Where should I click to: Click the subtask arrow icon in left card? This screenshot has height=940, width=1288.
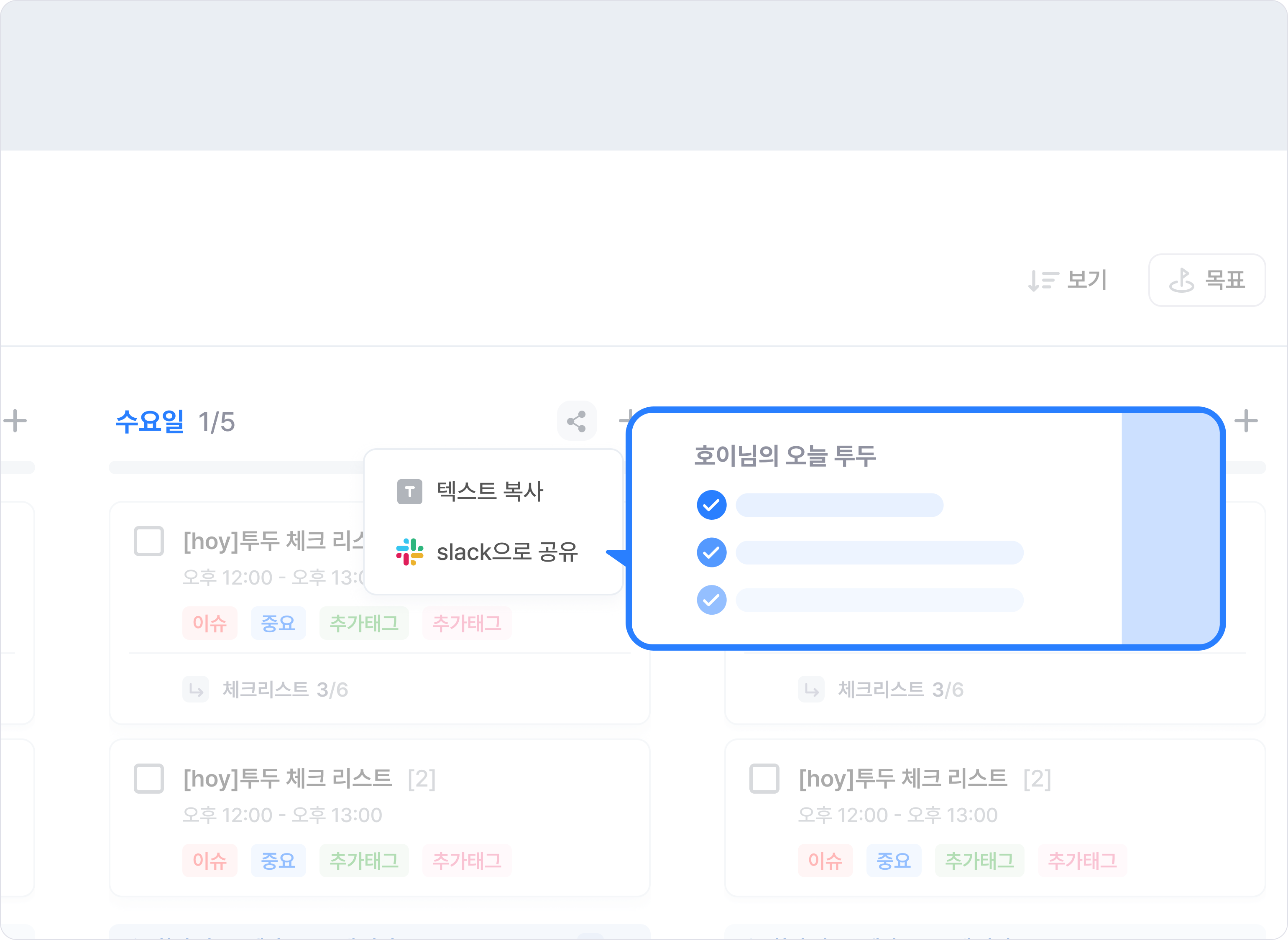click(196, 690)
